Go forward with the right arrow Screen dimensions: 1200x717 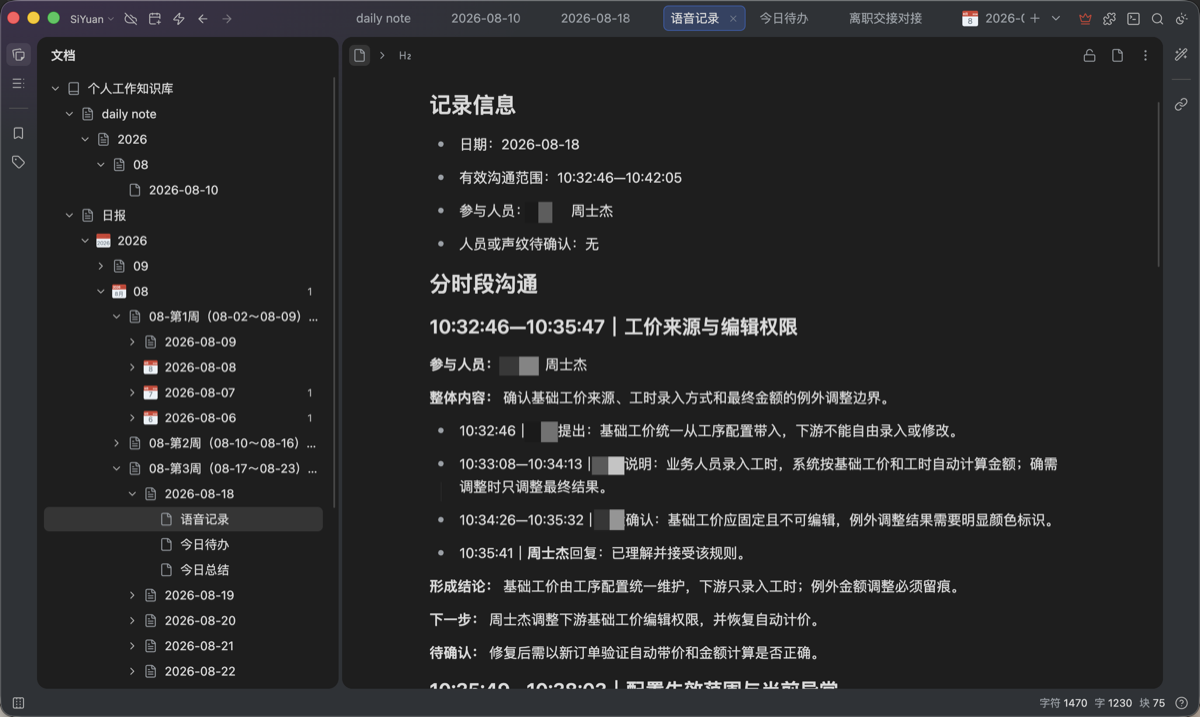click(227, 19)
